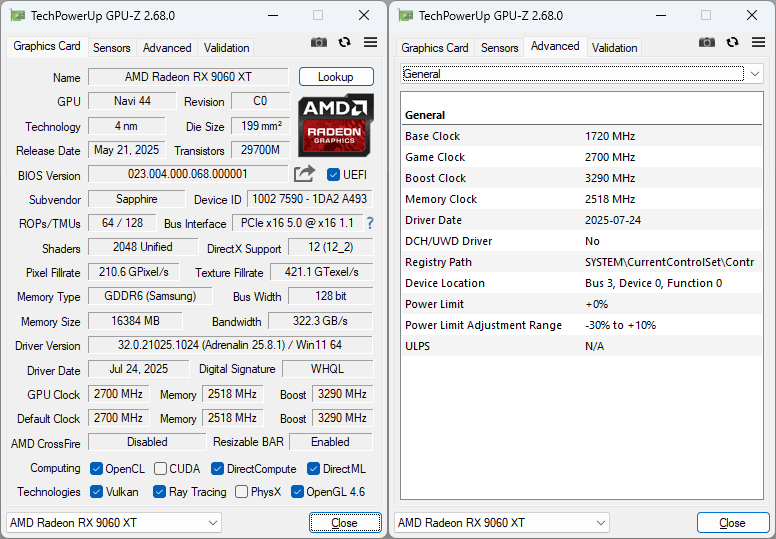Switch to Graphics Card tab in right window
Screen dimensions: 776x539
click(x=435, y=48)
